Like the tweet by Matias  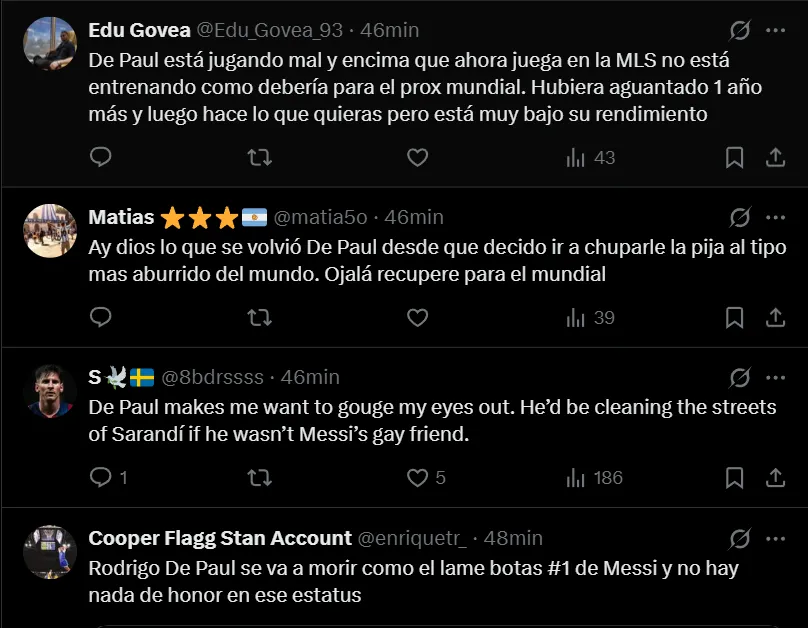(x=418, y=317)
